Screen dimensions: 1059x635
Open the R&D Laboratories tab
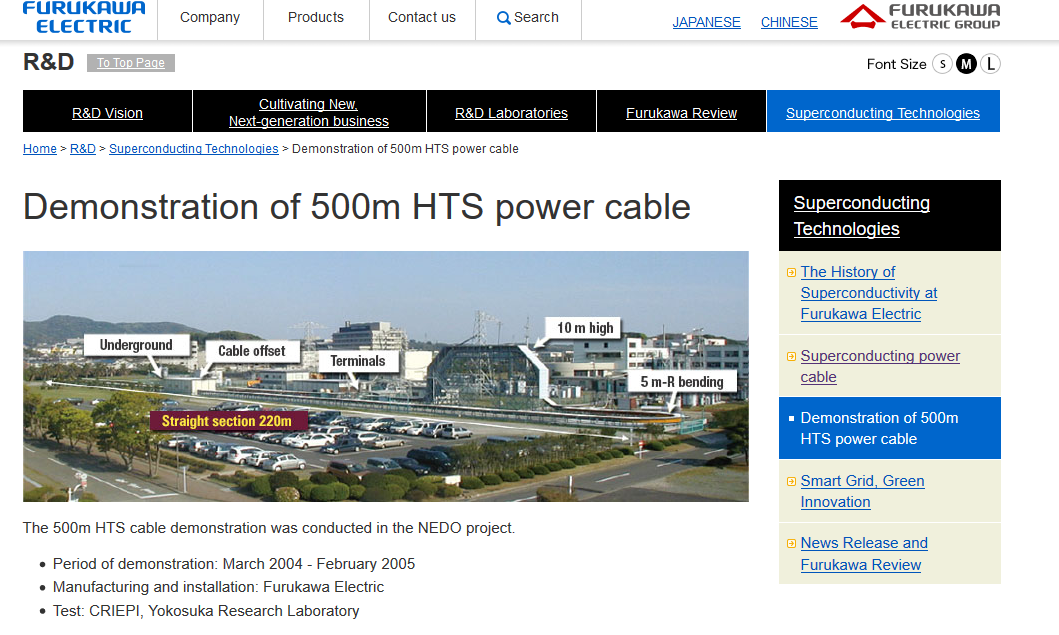click(511, 111)
